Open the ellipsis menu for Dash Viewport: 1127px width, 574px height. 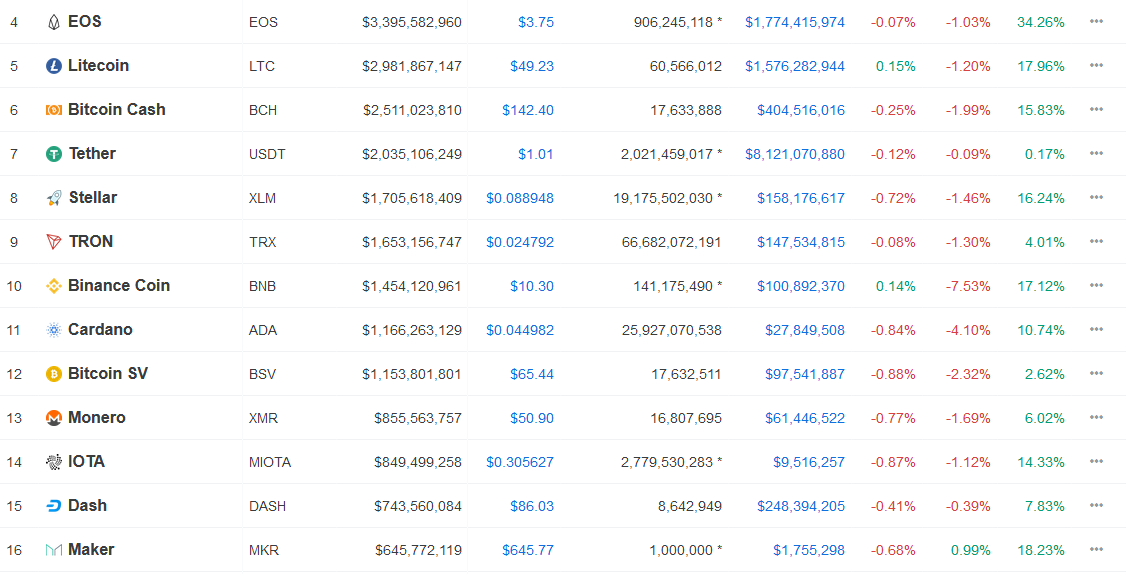(x=1096, y=505)
